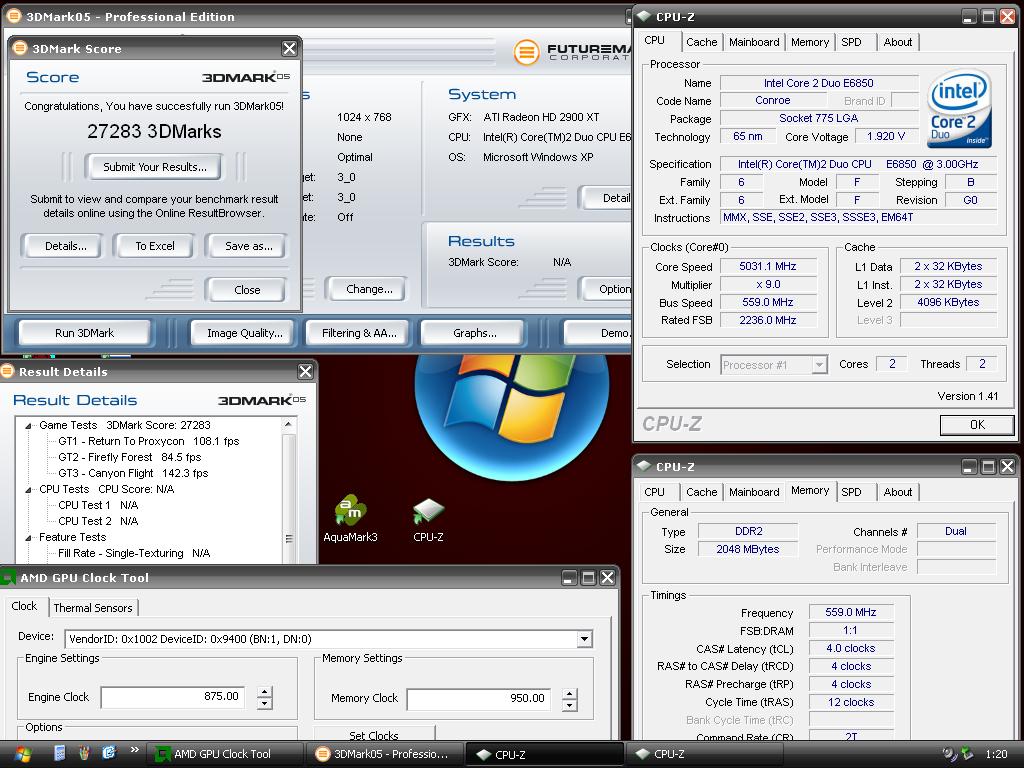Screen dimensions: 1024x768
Task: Click the first system tray icon
Action: (950, 754)
